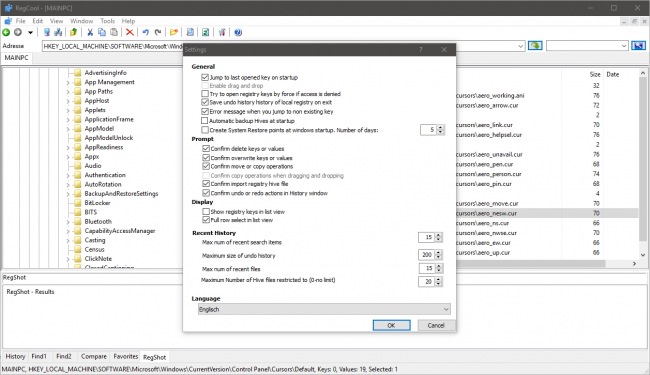This screenshot has width=650, height=375.
Task: Toggle Jump to last opened key on startup
Action: click(204, 77)
